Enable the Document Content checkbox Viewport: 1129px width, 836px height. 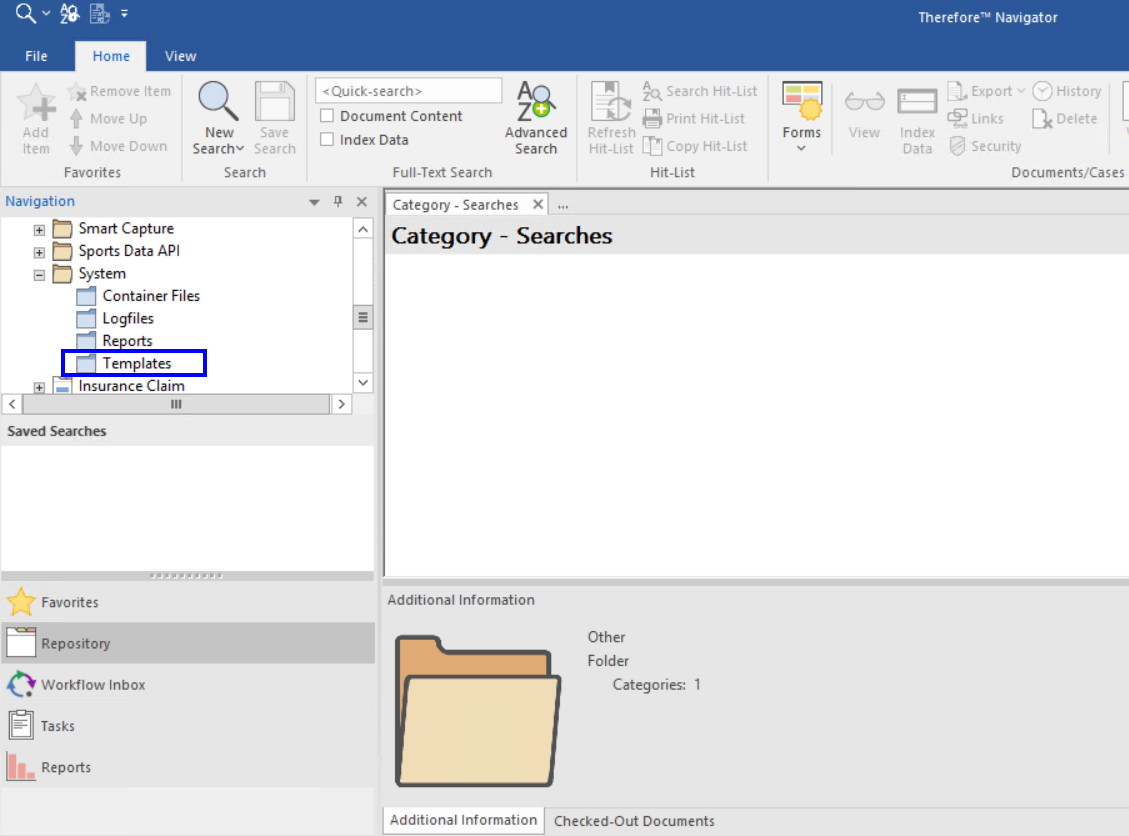coord(327,116)
